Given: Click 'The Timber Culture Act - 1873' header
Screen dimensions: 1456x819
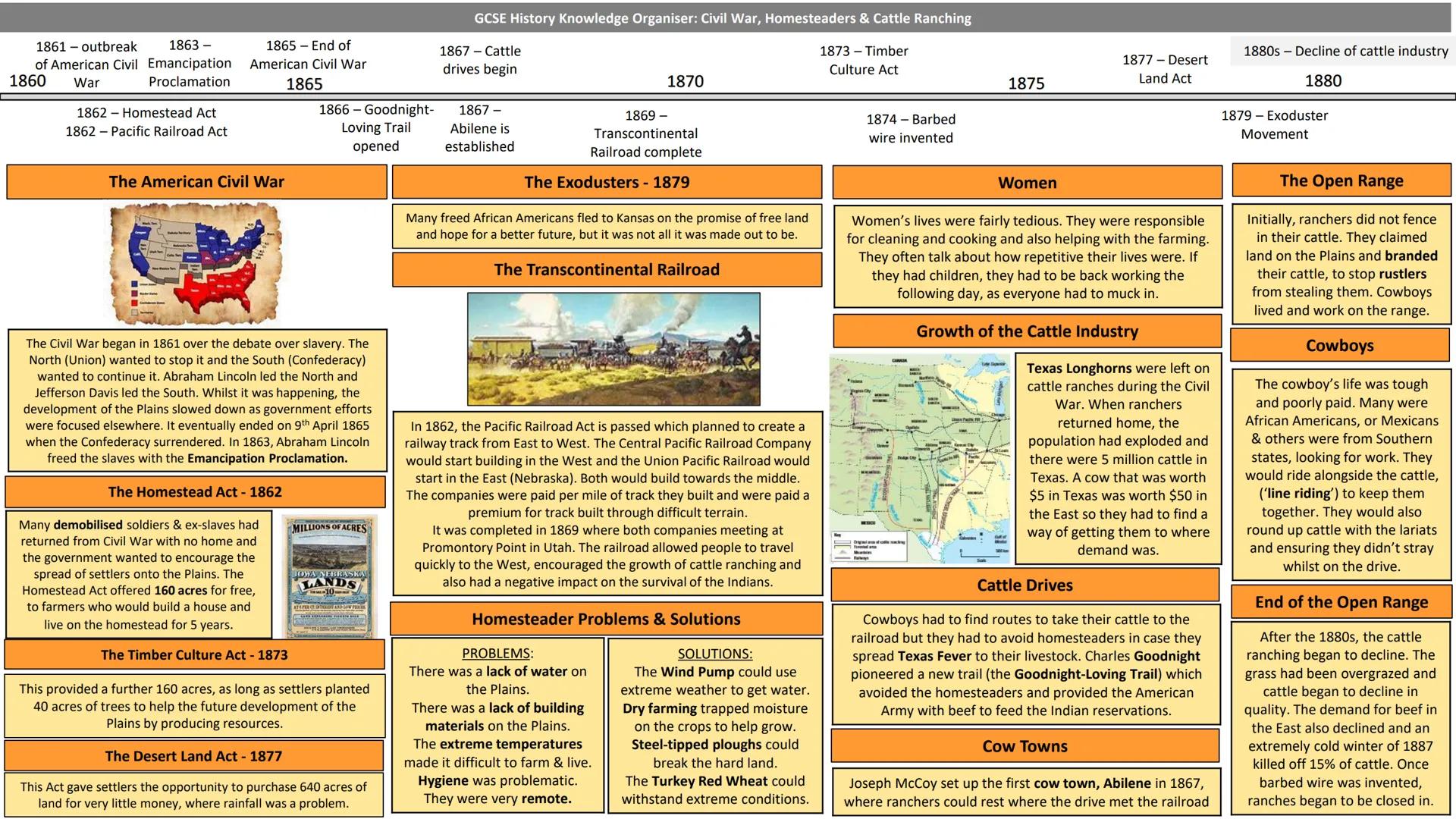Looking at the screenshot, I should (x=194, y=654).
